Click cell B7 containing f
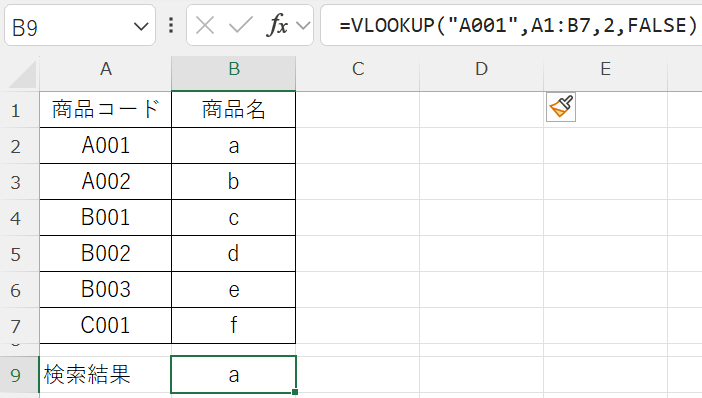Image resolution: width=702 pixels, height=398 pixels. click(234, 325)
